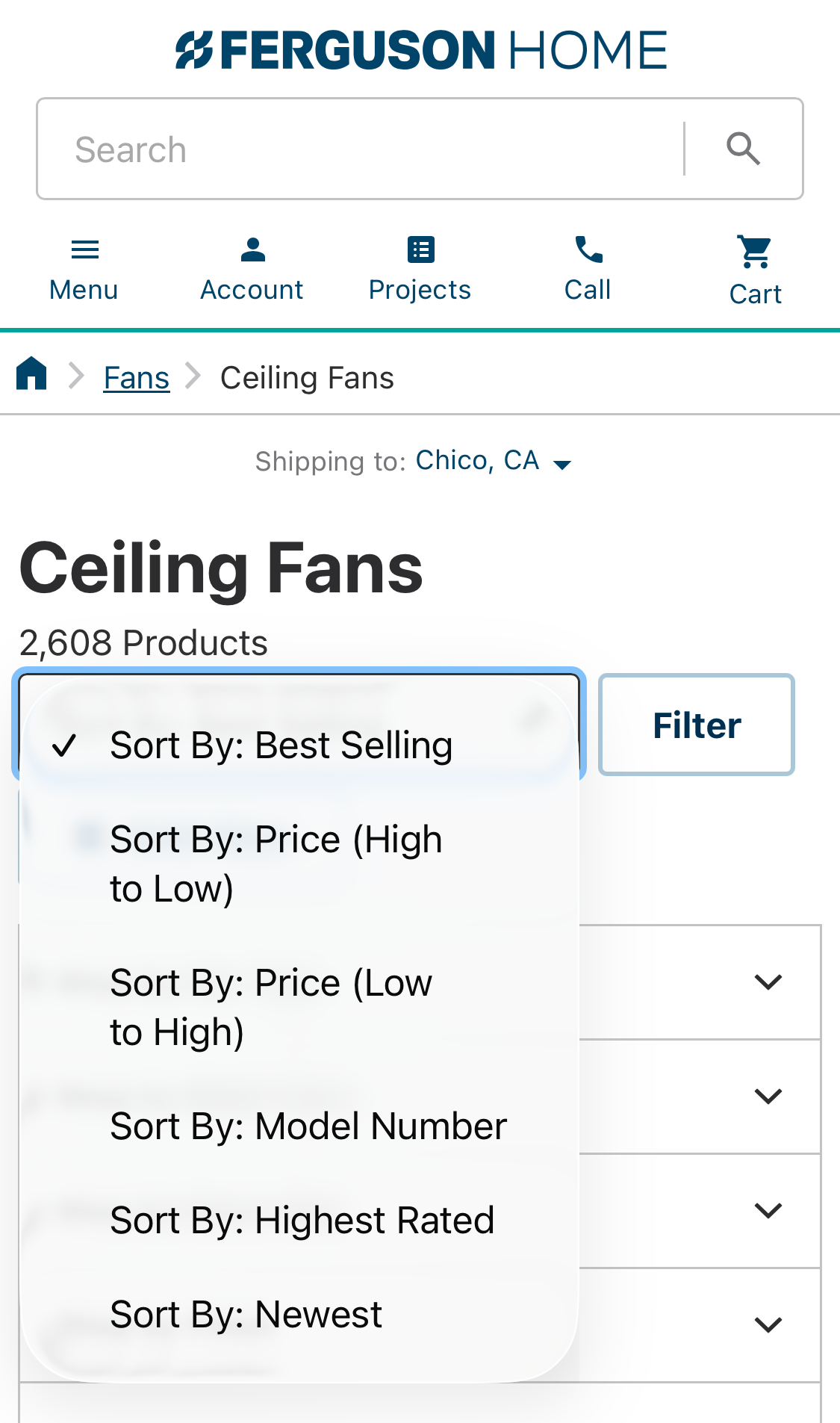Select Sort By: Price (High to Low)
Viewport: 840px width, 1423px height.
(x=276, y=863)
